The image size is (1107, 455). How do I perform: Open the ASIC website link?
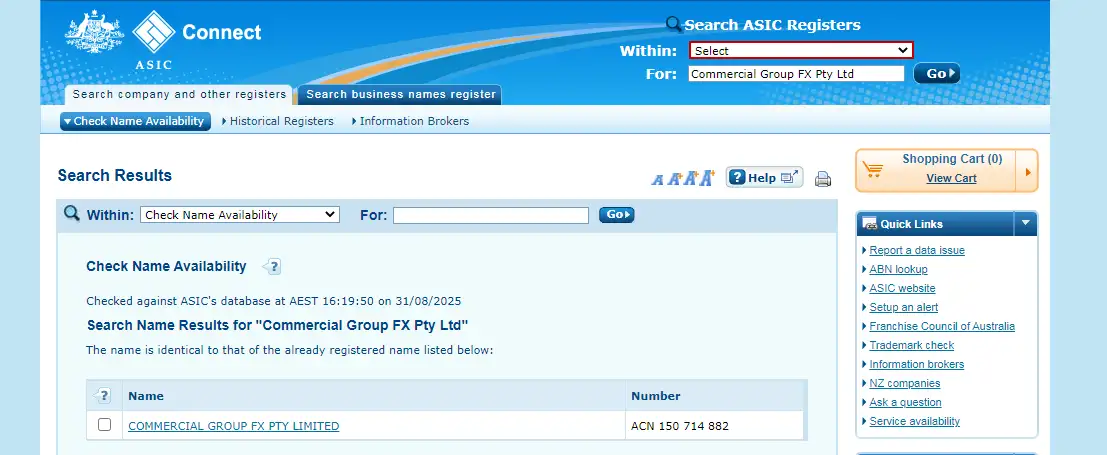point(902,288)
